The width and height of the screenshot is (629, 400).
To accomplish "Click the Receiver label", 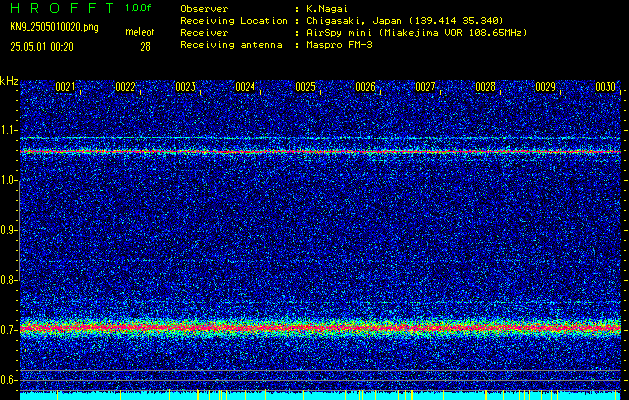I will coord(204,33).
